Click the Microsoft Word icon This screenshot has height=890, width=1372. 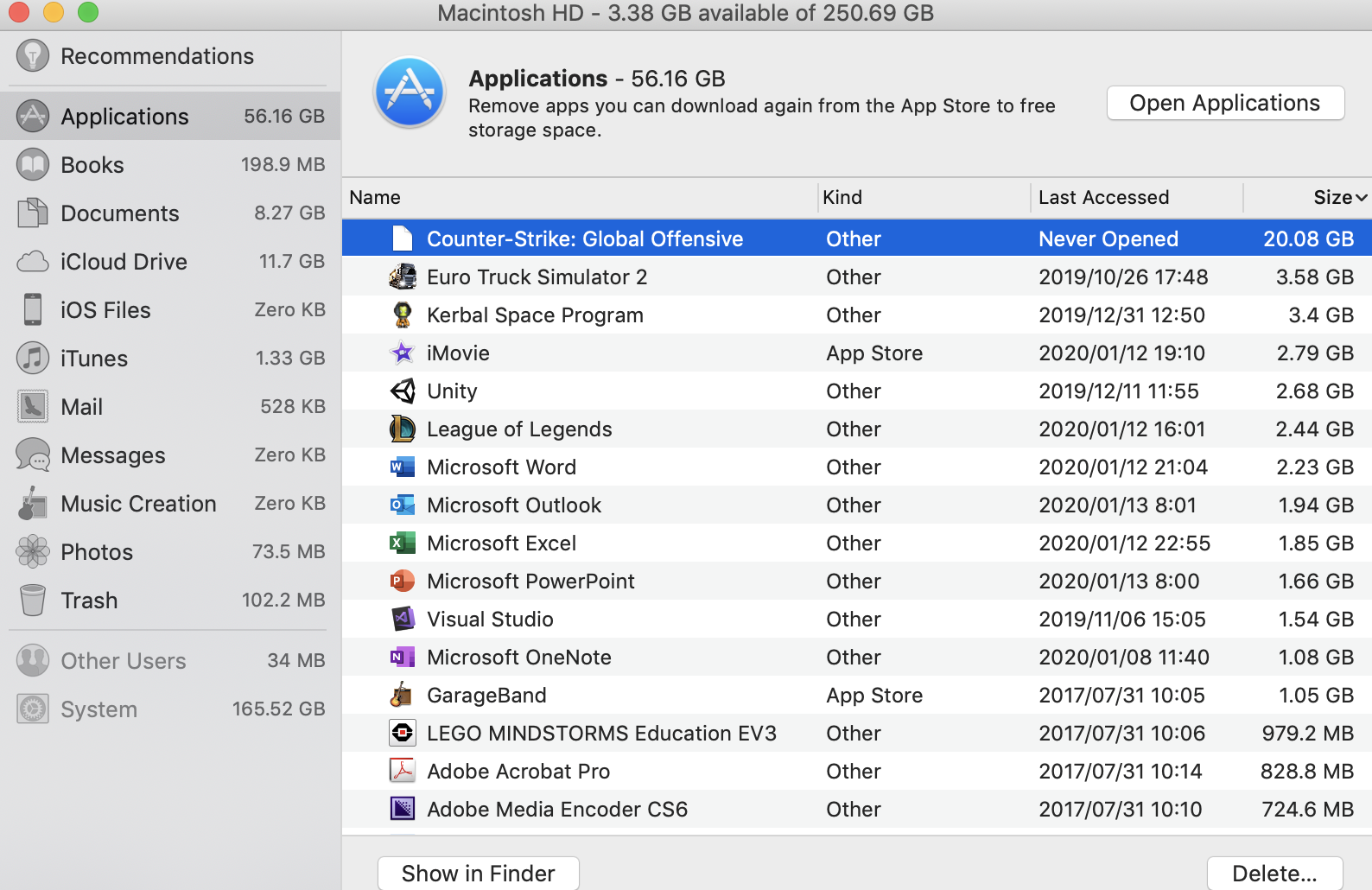coord(403,467)
